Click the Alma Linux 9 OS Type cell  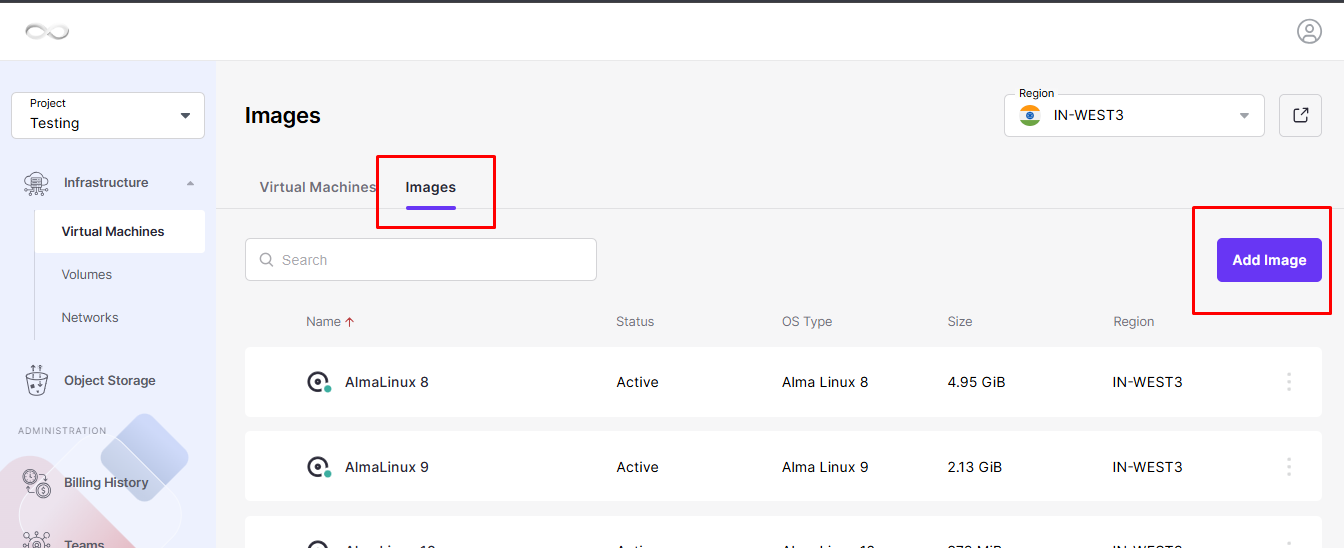point(825,467)
